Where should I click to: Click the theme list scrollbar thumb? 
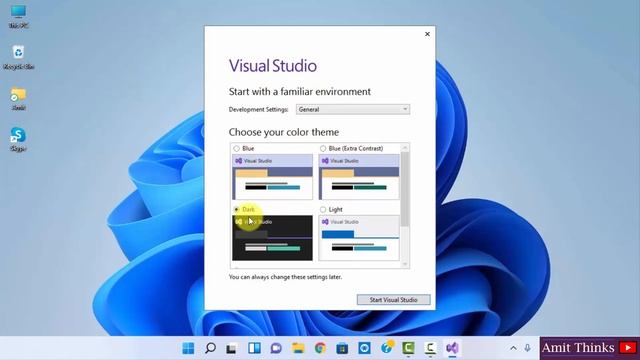point(405,189)
